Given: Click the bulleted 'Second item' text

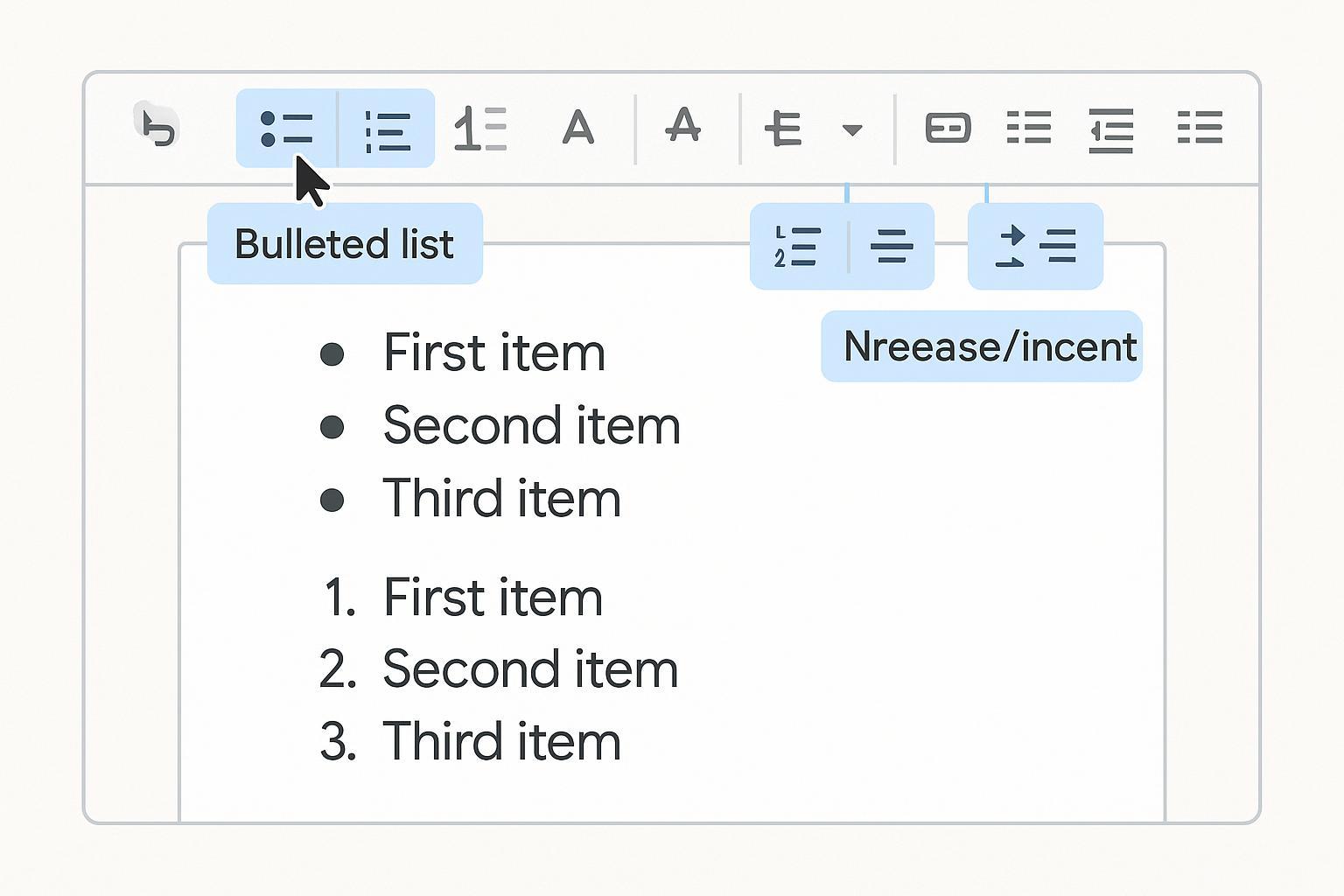Looking at the screenshot, I should point(531,426).
